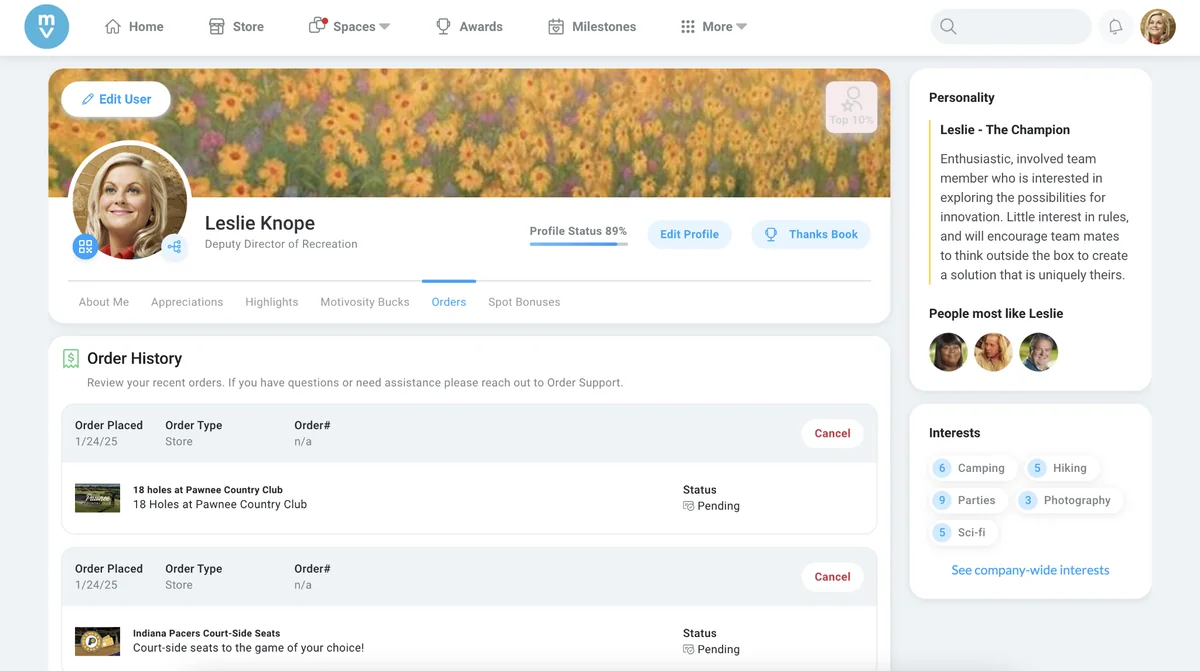
Task: Click the Top 10% badge icon
Action: pyautogui.click(x=852, y=107)
